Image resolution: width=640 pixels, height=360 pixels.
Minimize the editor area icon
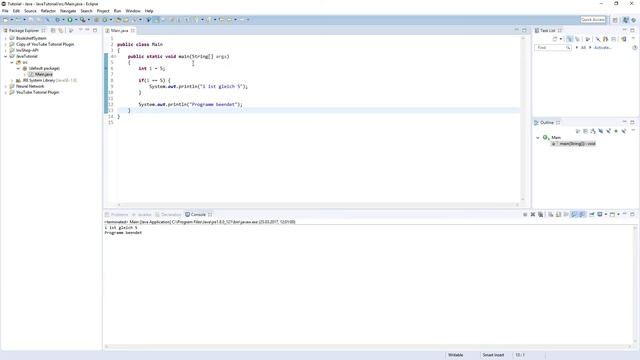(x=516, y=30)
